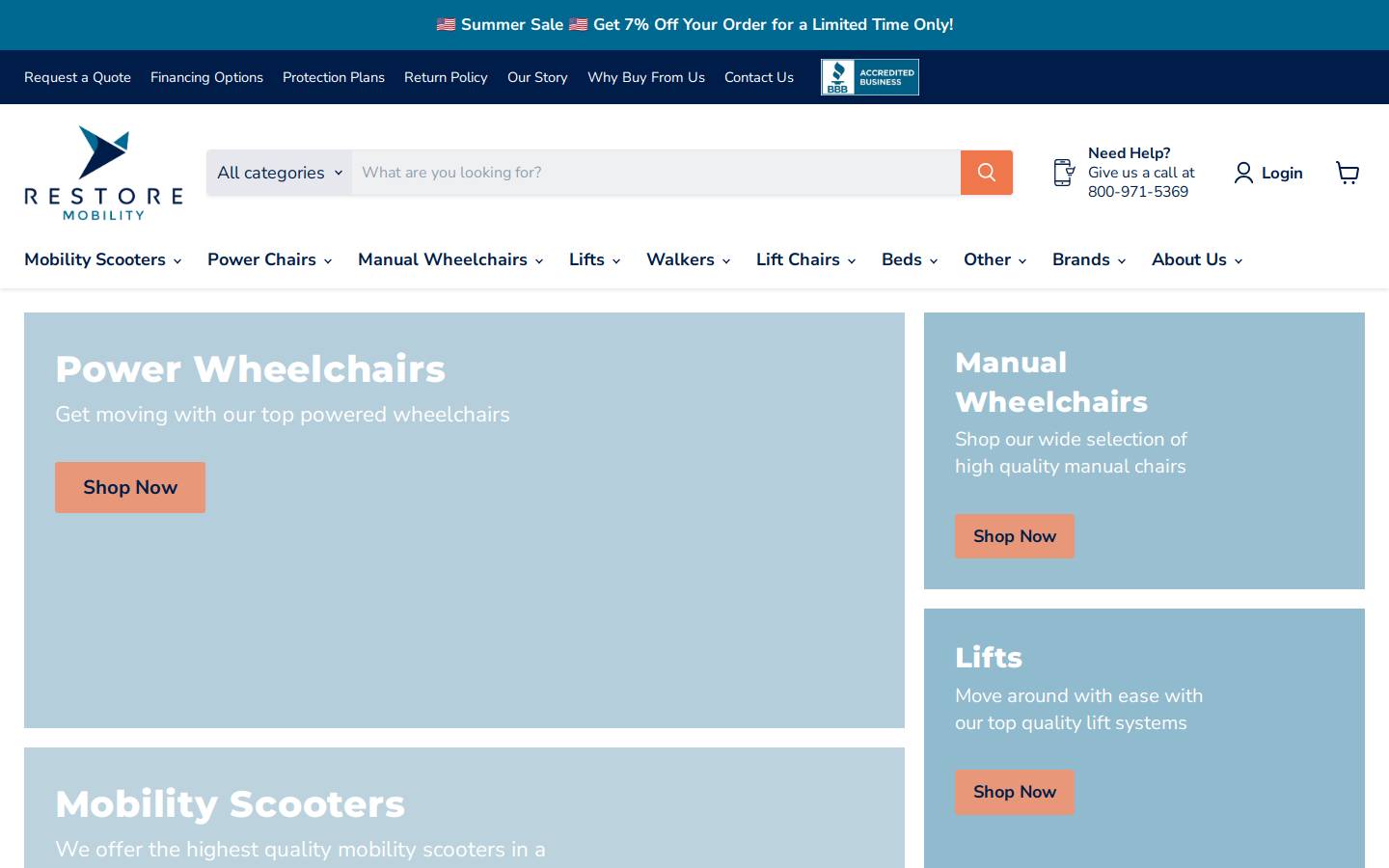1389x868 pixels.
Task: Click the 800-971-5369 phone number
Action: pos(1138,192)
